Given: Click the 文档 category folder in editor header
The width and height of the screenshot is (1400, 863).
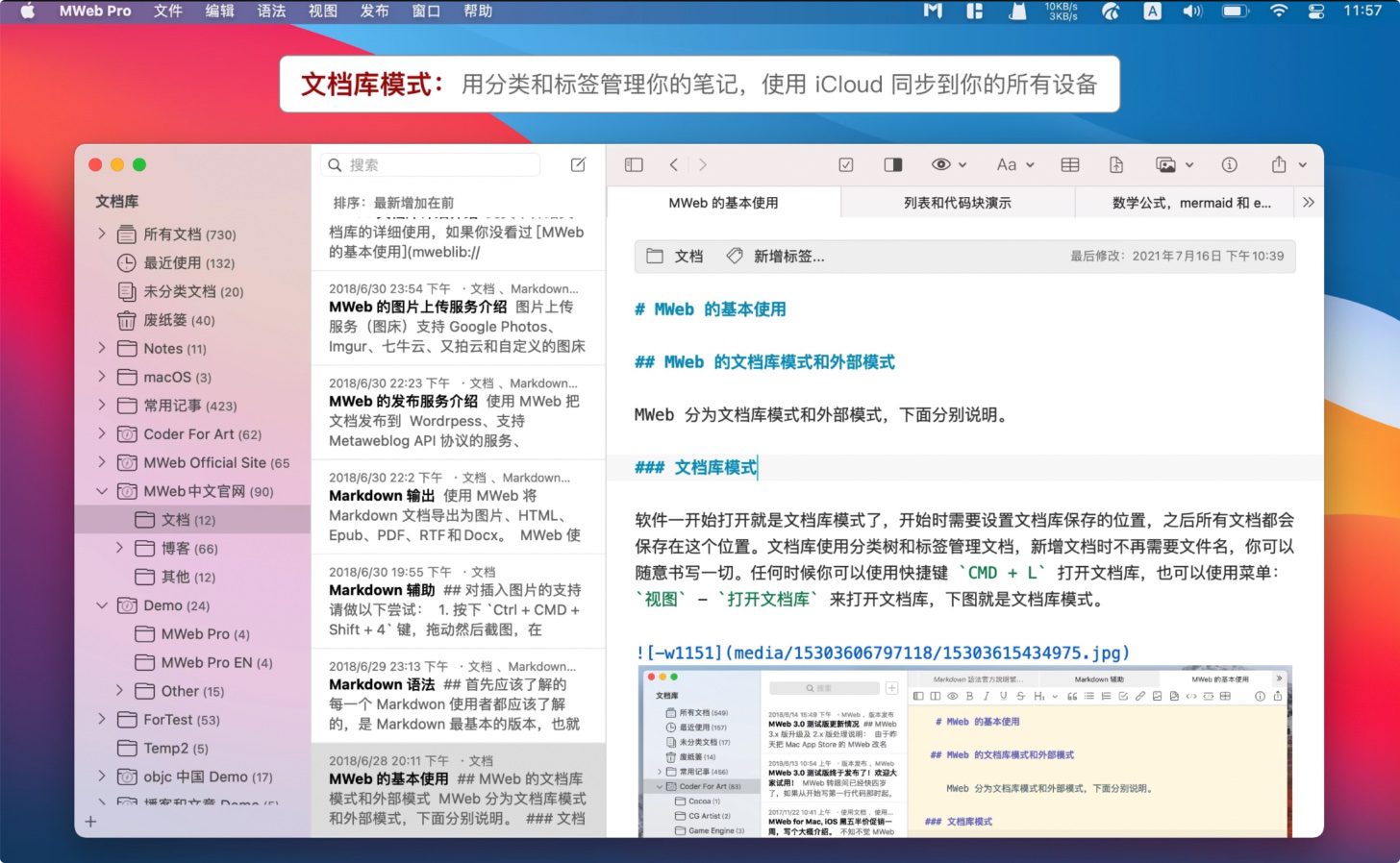Looking at the screenshot, I should [675, 257].
